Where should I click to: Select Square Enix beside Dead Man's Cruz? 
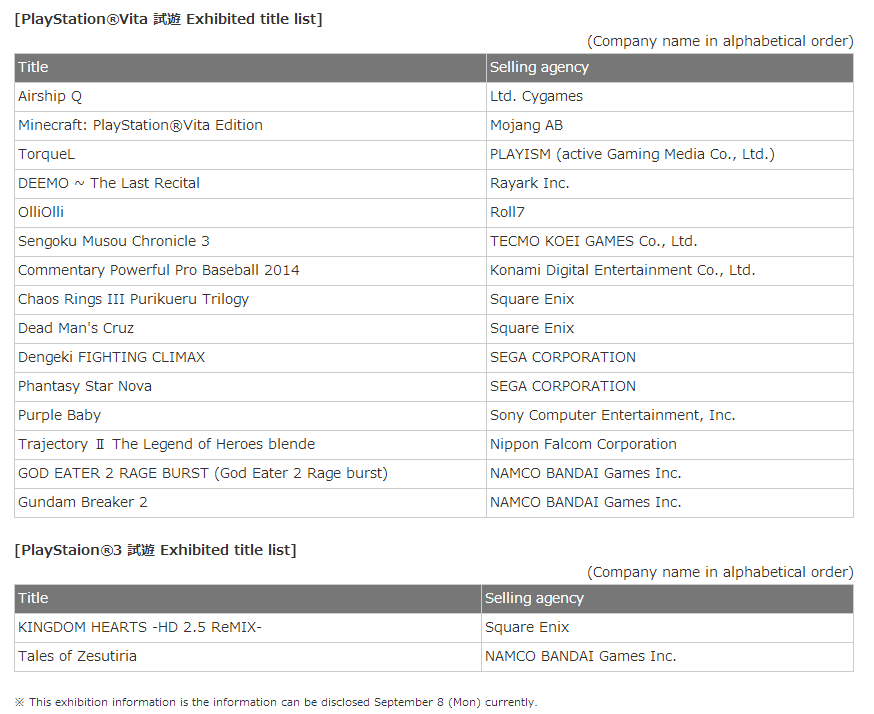point(670,328)
